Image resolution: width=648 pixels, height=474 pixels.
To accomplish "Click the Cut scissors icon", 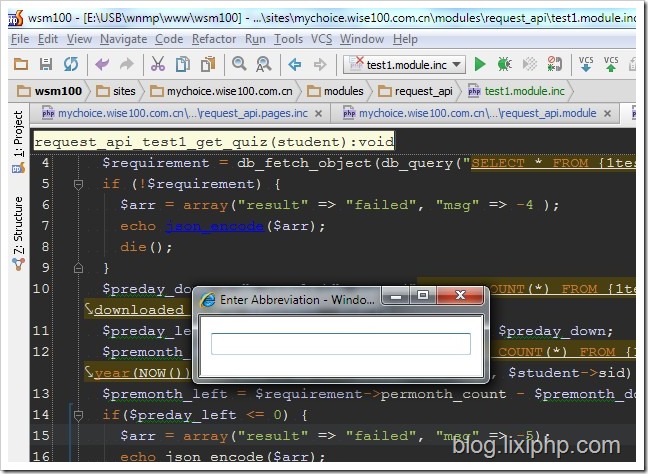I will pyautogui.click(x=158, y=64).
